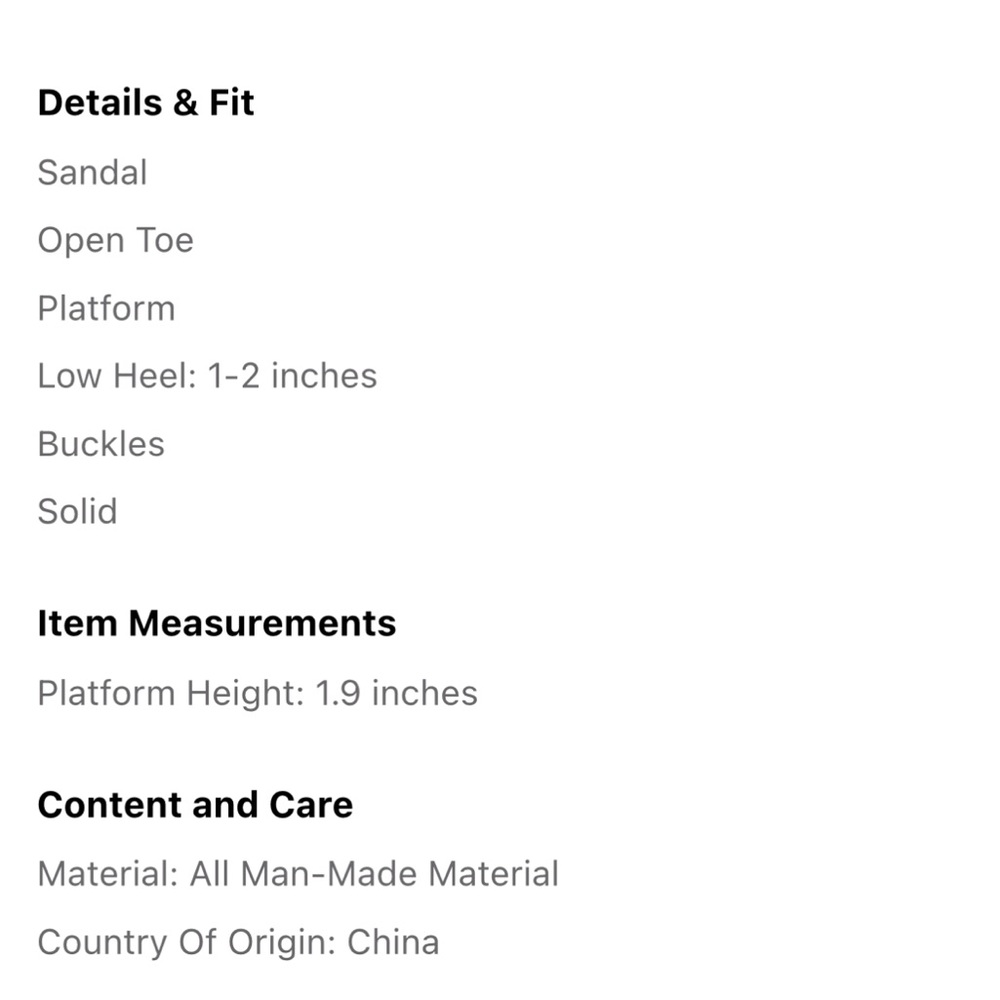This screenshot has height=1000, width=1000.
Task: Click the Item Measurements heading
Action: (217, 623)
